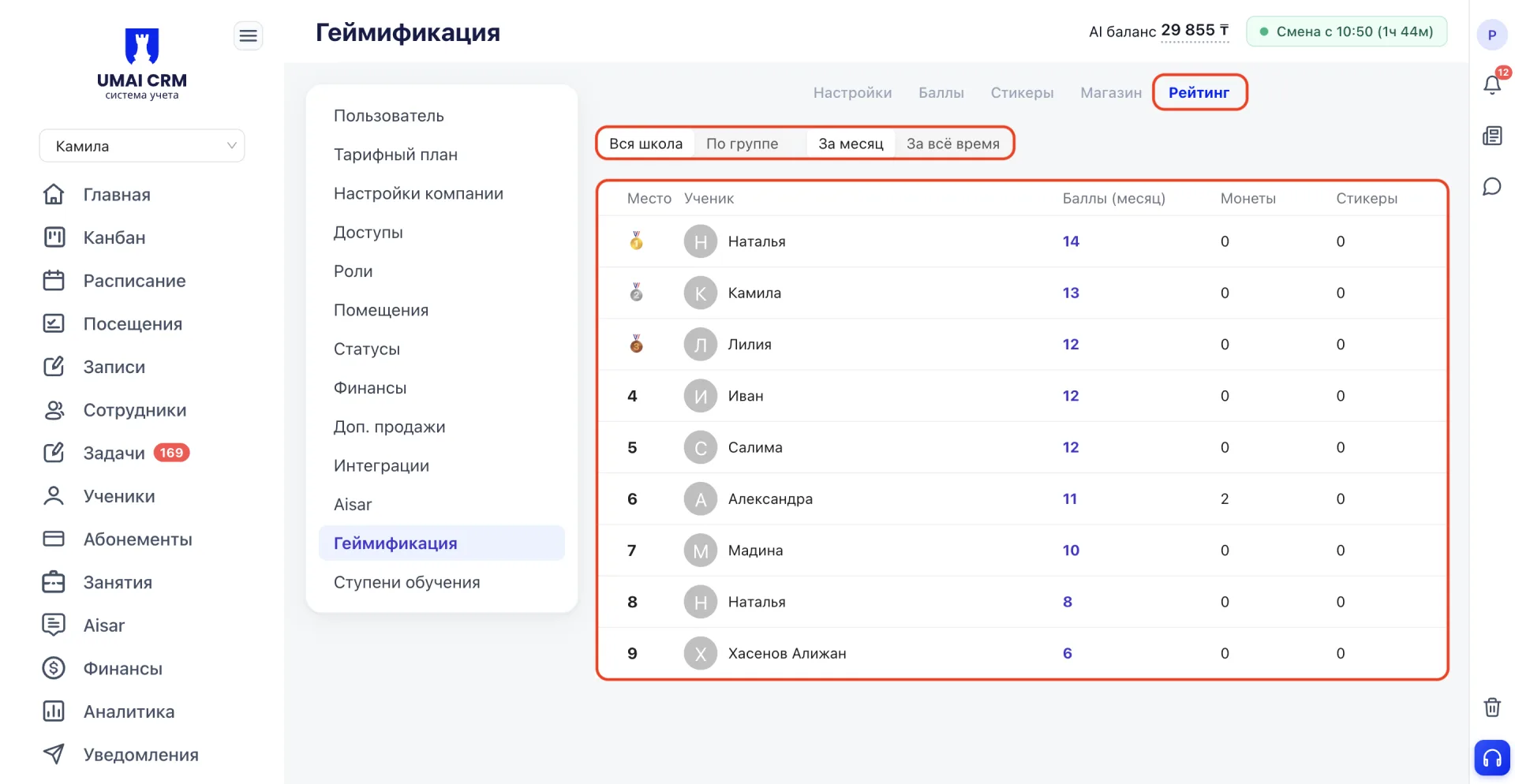Open the Канбан board icon

pos(54,237)
